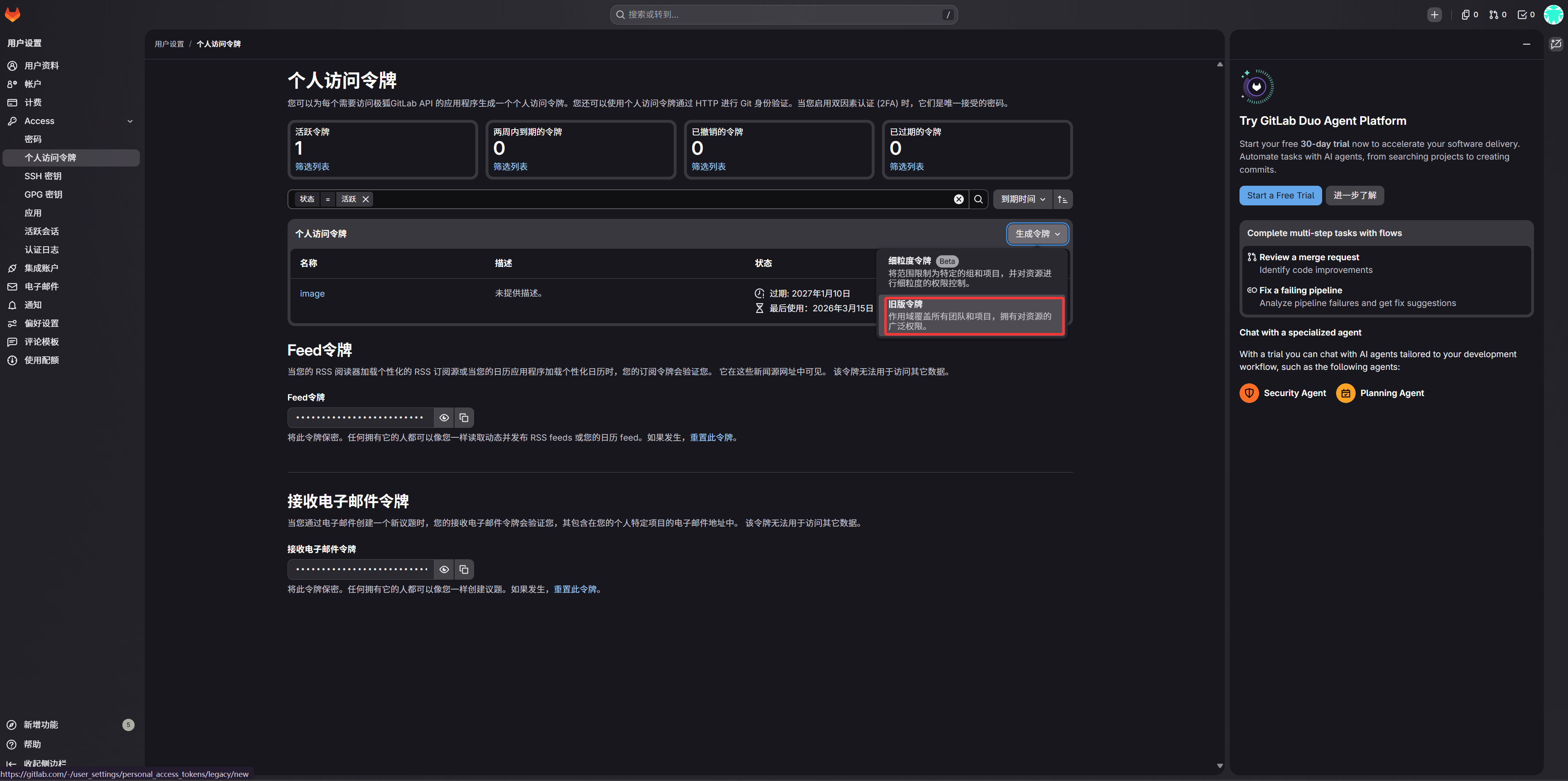Open to-do list counter icon

pos(1525,15)
